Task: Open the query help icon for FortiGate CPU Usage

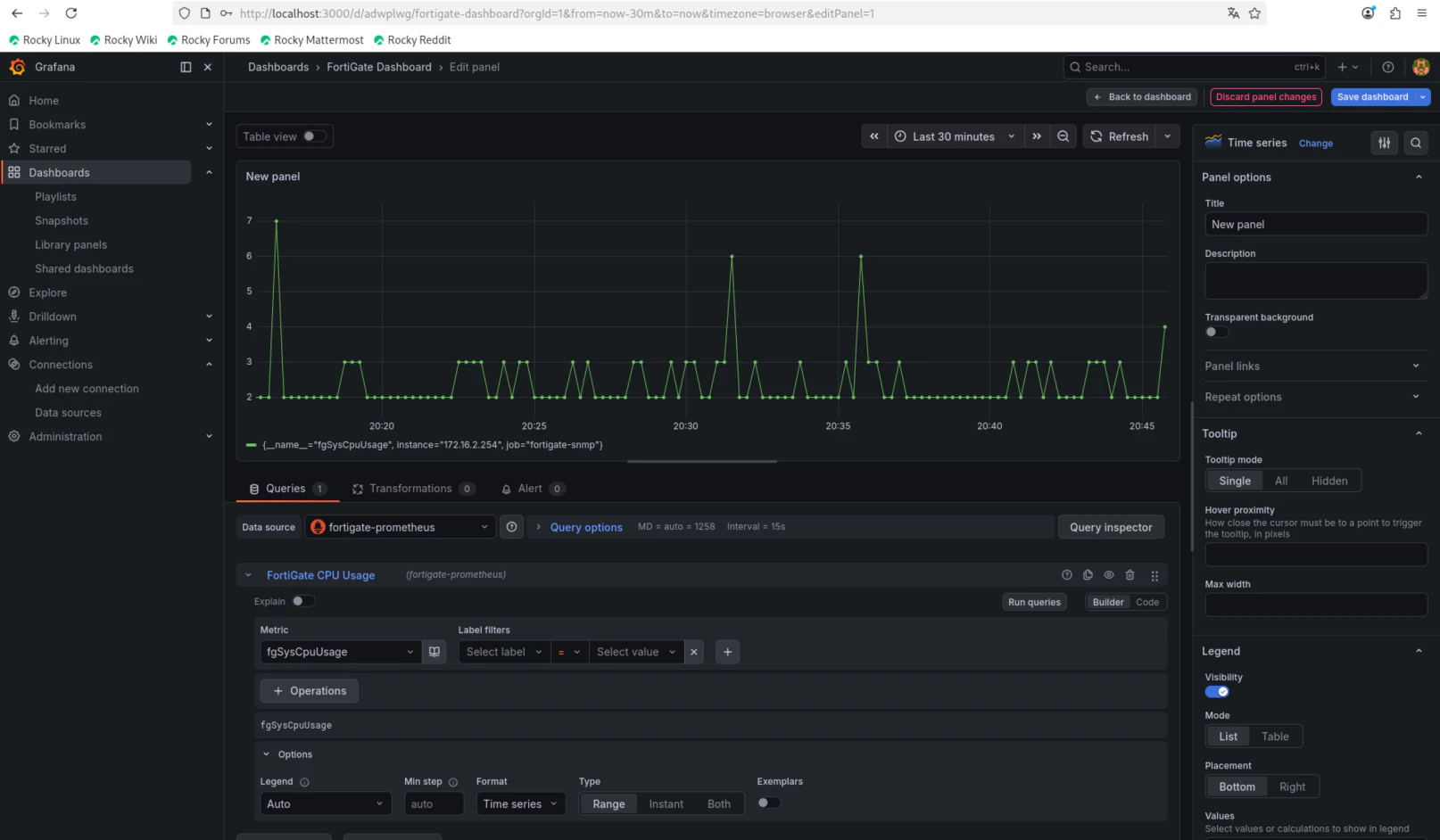Action: point(1066,575)
